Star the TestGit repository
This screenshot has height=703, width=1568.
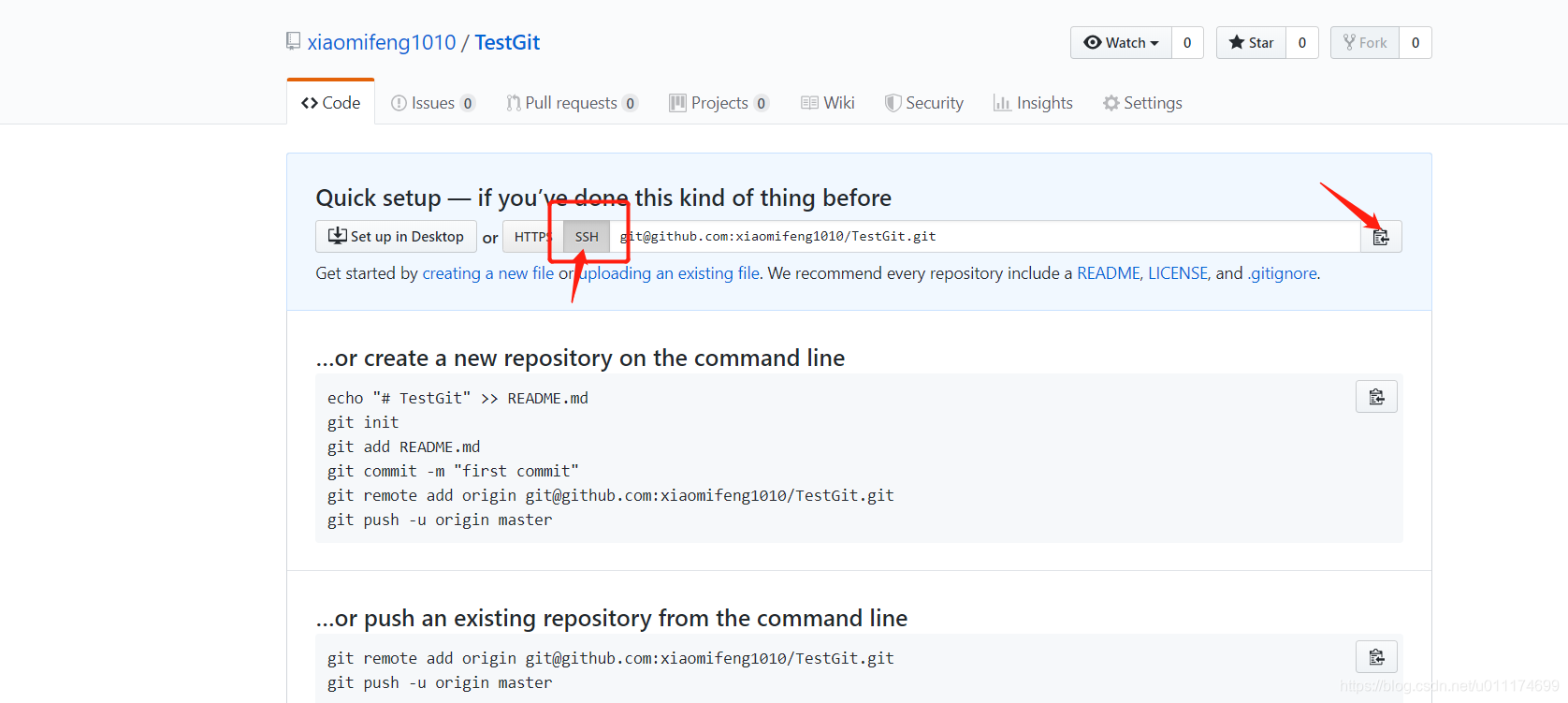[1251, 43]
